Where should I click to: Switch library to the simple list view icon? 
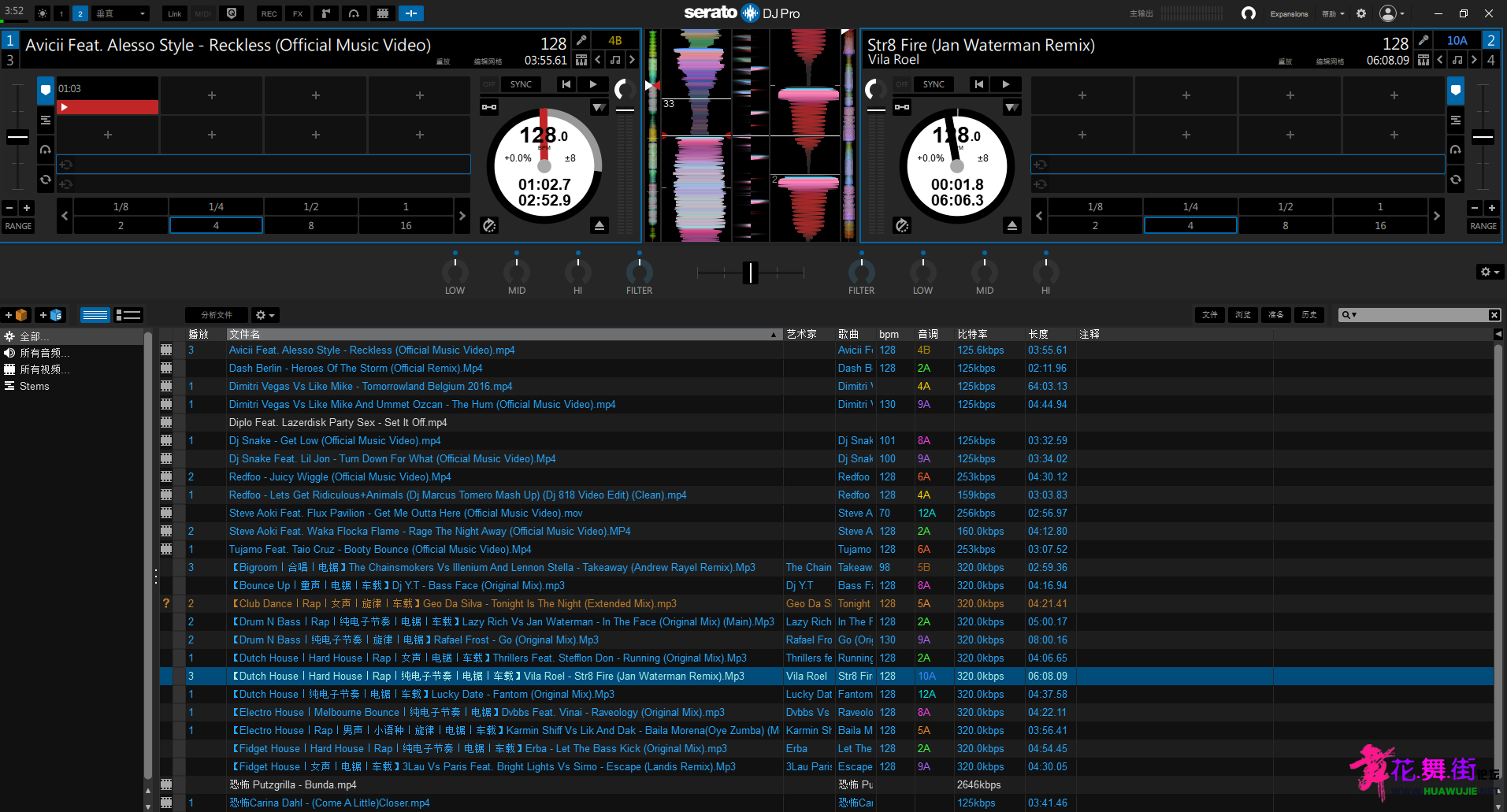coord(95,315)
